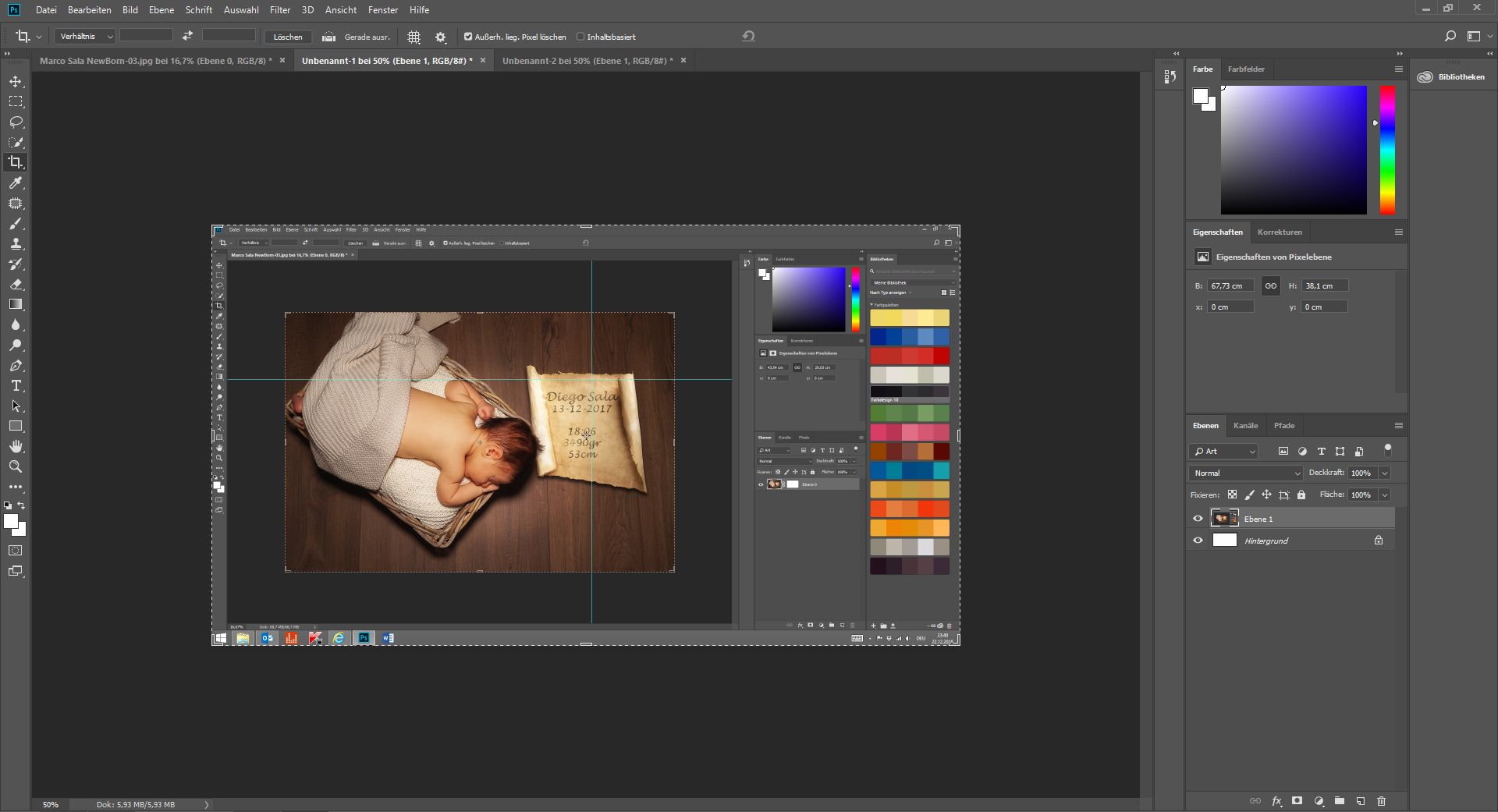Open the Verhältnis crop ratio dropdown
The height and width of the screenshot is (812, 1498).
click(x=86, y=37)
